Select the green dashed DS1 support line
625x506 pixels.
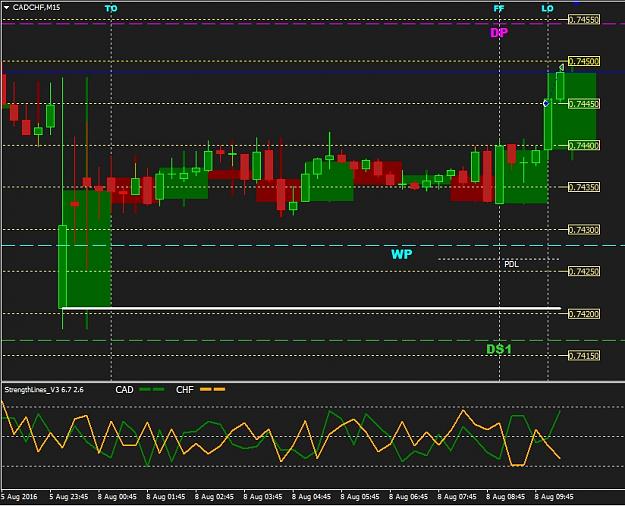(312, 341)
